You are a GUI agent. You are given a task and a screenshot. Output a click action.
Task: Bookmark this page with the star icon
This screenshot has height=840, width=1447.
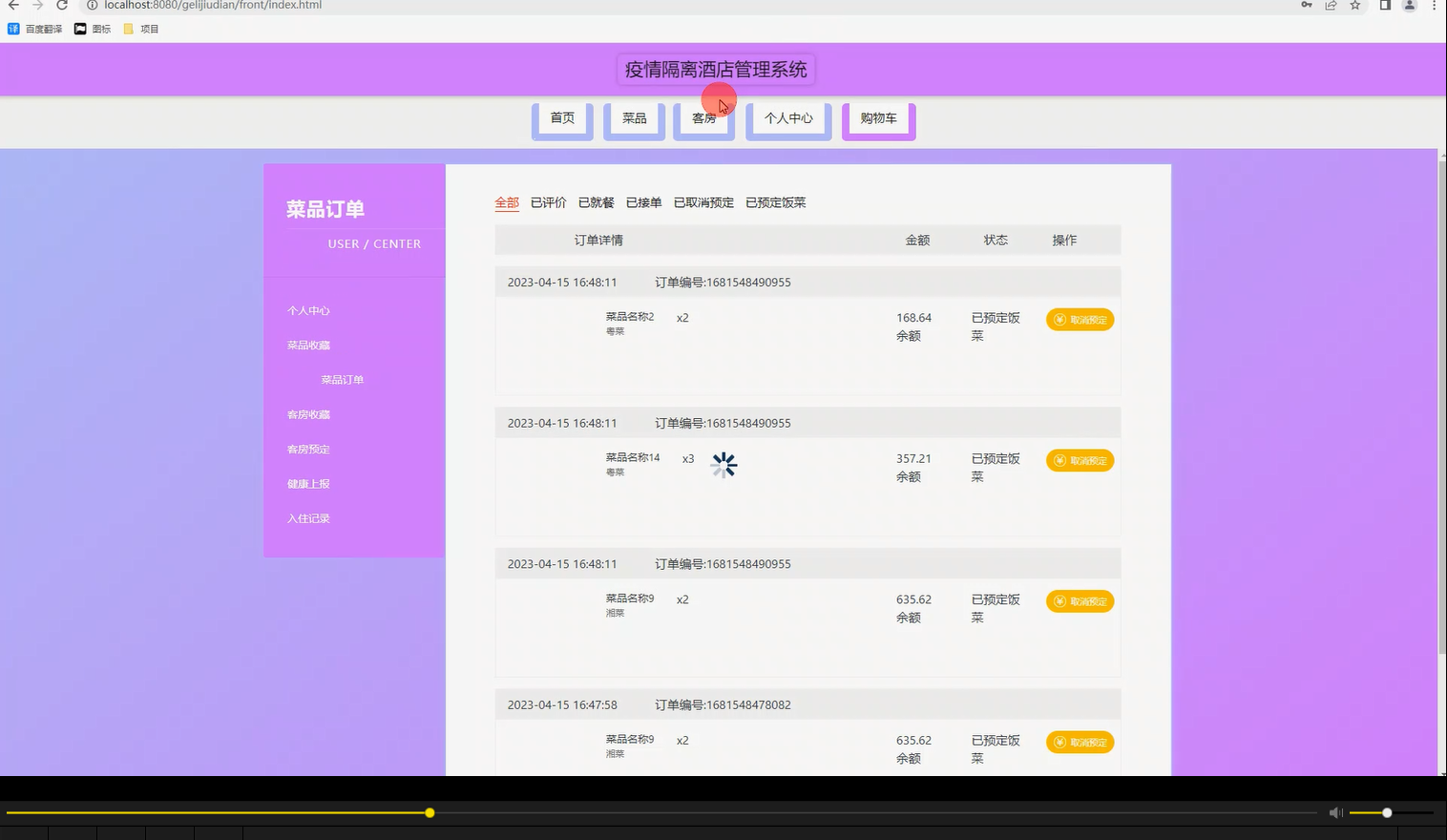[x=1354, y=5]
